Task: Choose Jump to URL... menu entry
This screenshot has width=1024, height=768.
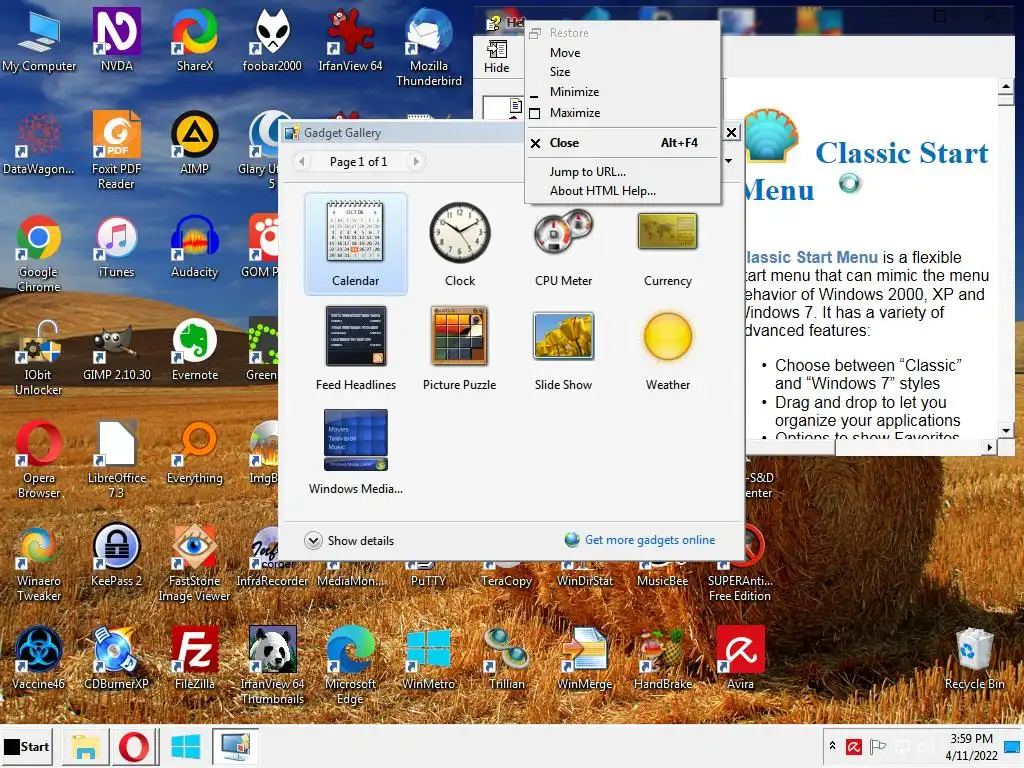Action: [x=622, y=172]
